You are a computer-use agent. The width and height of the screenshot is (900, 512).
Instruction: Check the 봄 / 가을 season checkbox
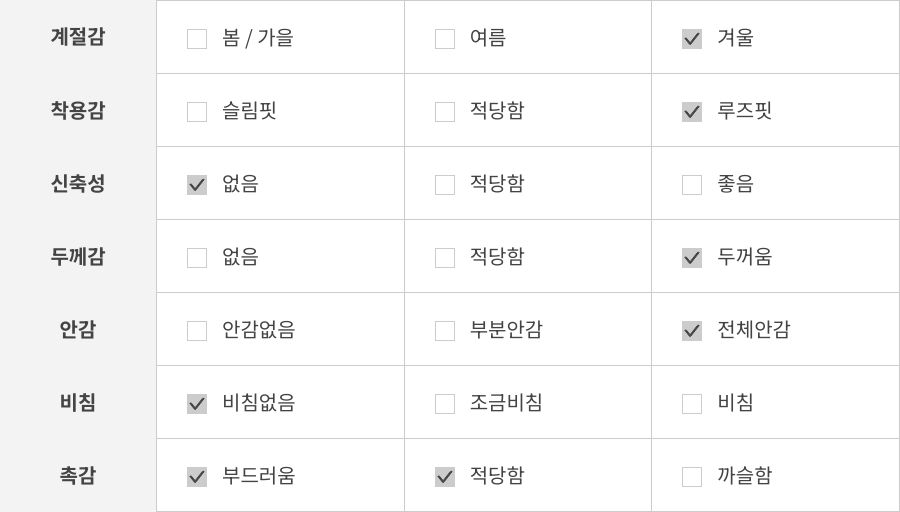pyautogui.click(x=197, y=39)
